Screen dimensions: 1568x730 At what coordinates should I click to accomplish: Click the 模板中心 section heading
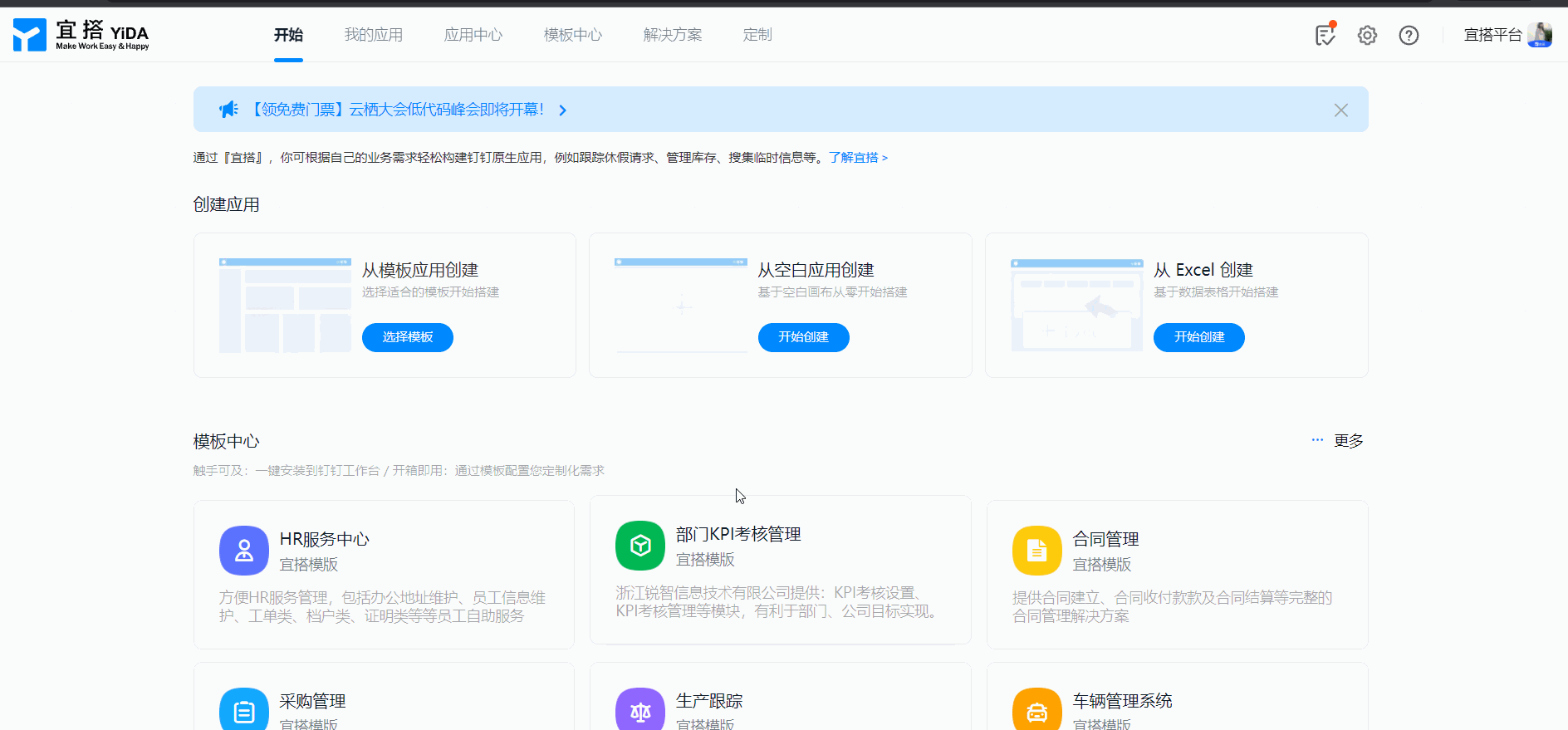click(x=227, y=441)
